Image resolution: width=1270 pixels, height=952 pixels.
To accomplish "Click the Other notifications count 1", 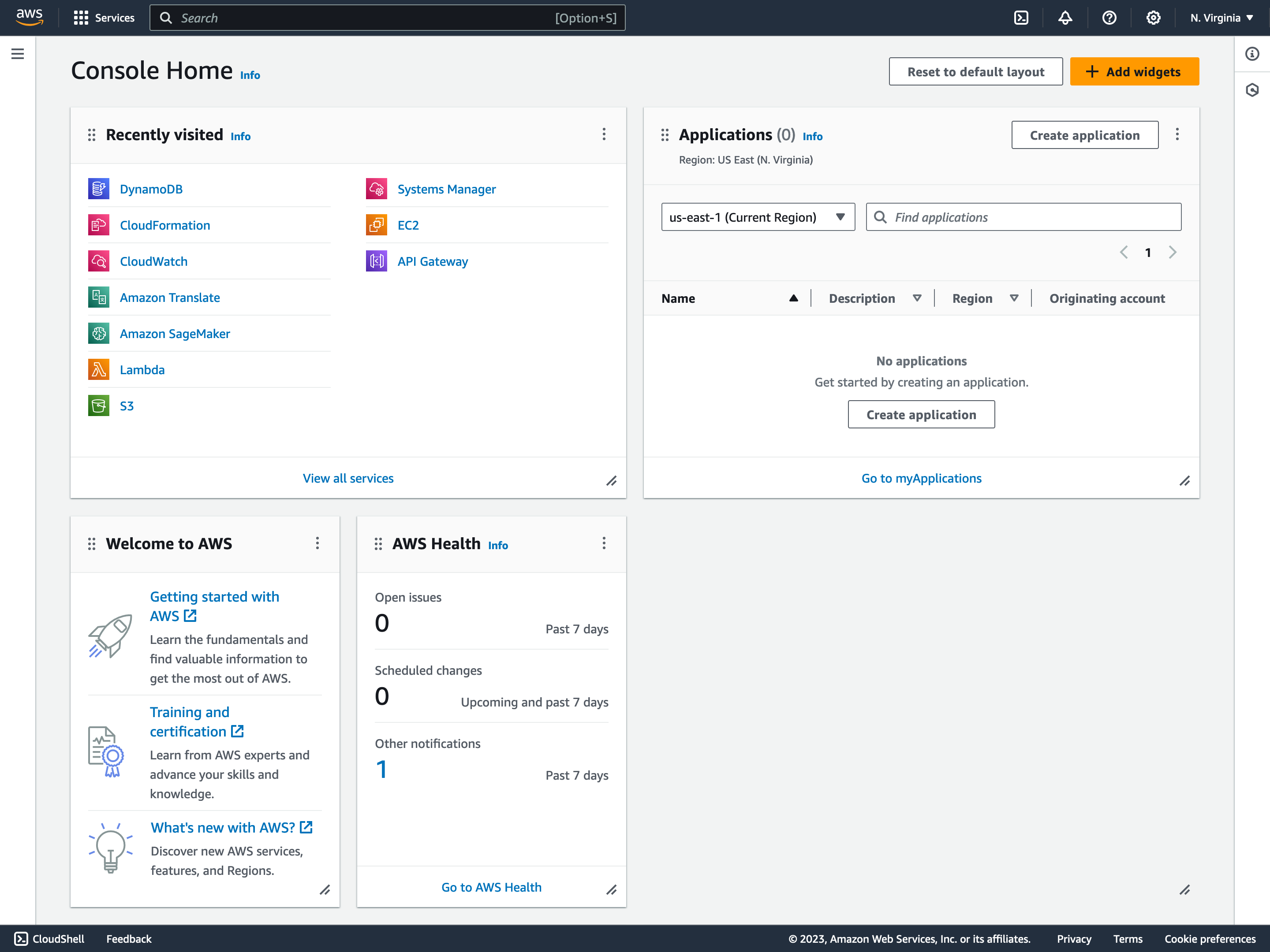I will click(381, 770).
